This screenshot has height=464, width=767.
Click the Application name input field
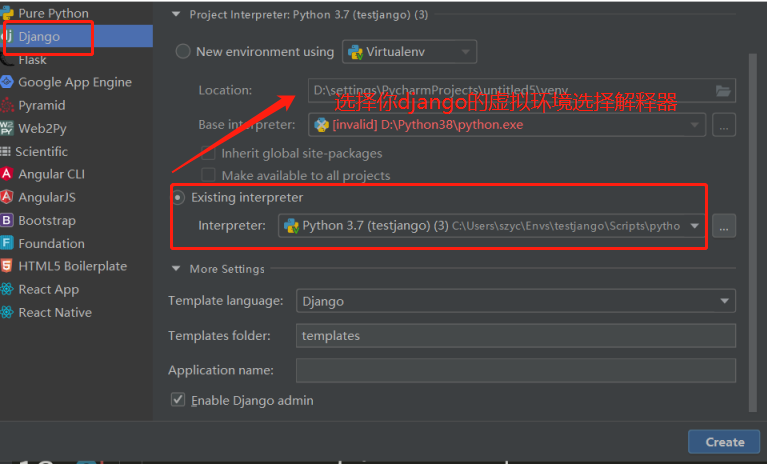516,370
